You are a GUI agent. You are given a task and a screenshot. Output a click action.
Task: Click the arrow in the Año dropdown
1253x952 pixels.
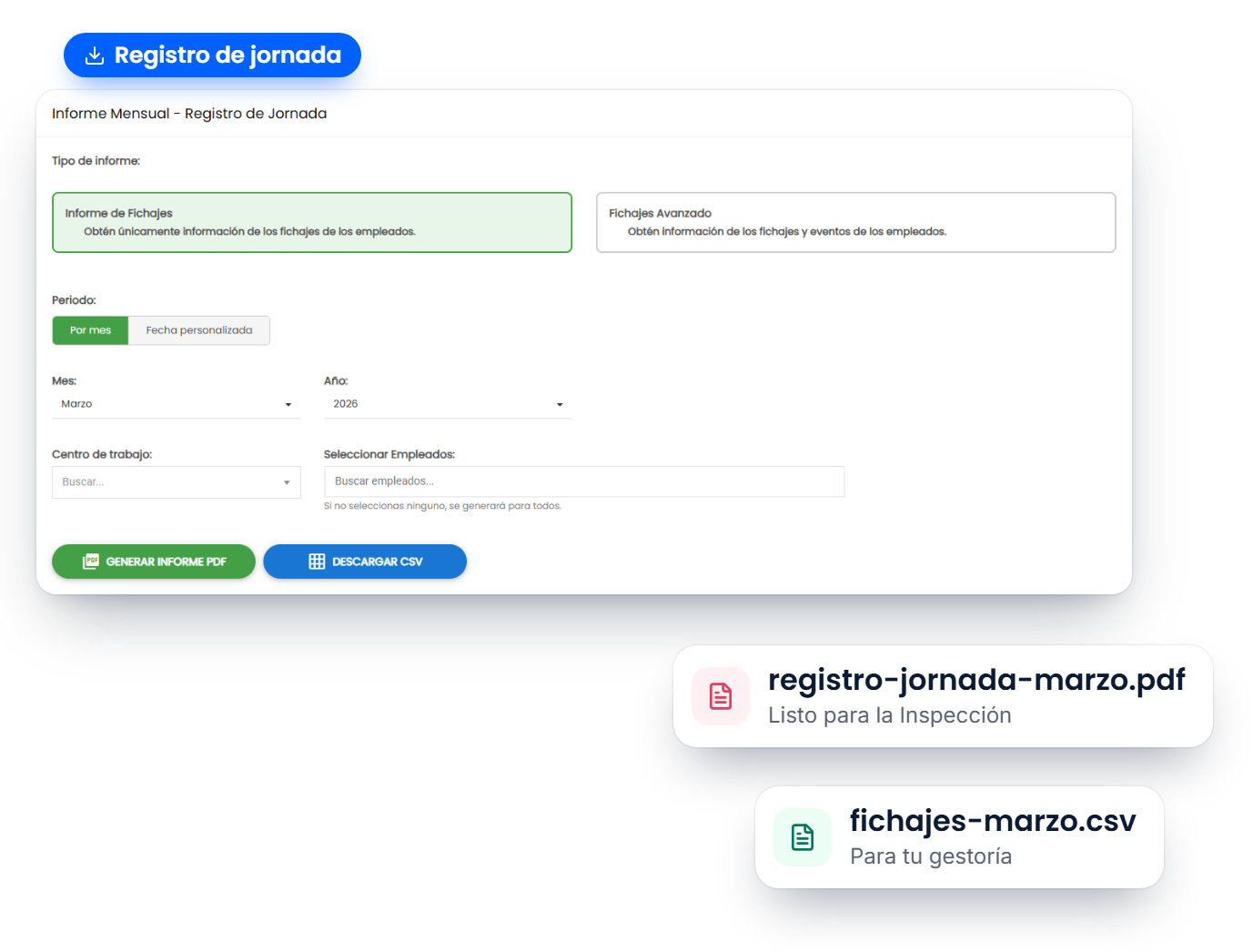click(560, 405)
